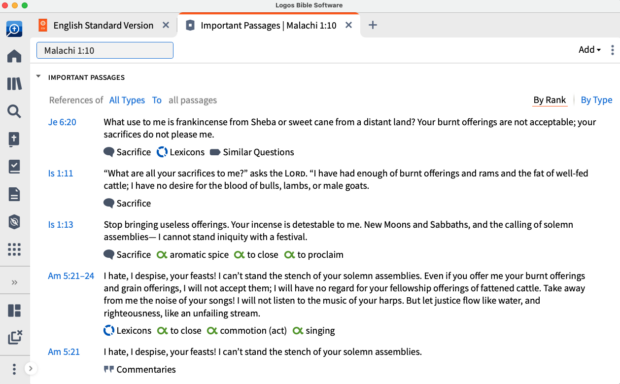Open the All Types filter
The width and height of the screenshot is (620, 384).
[127, 100]
